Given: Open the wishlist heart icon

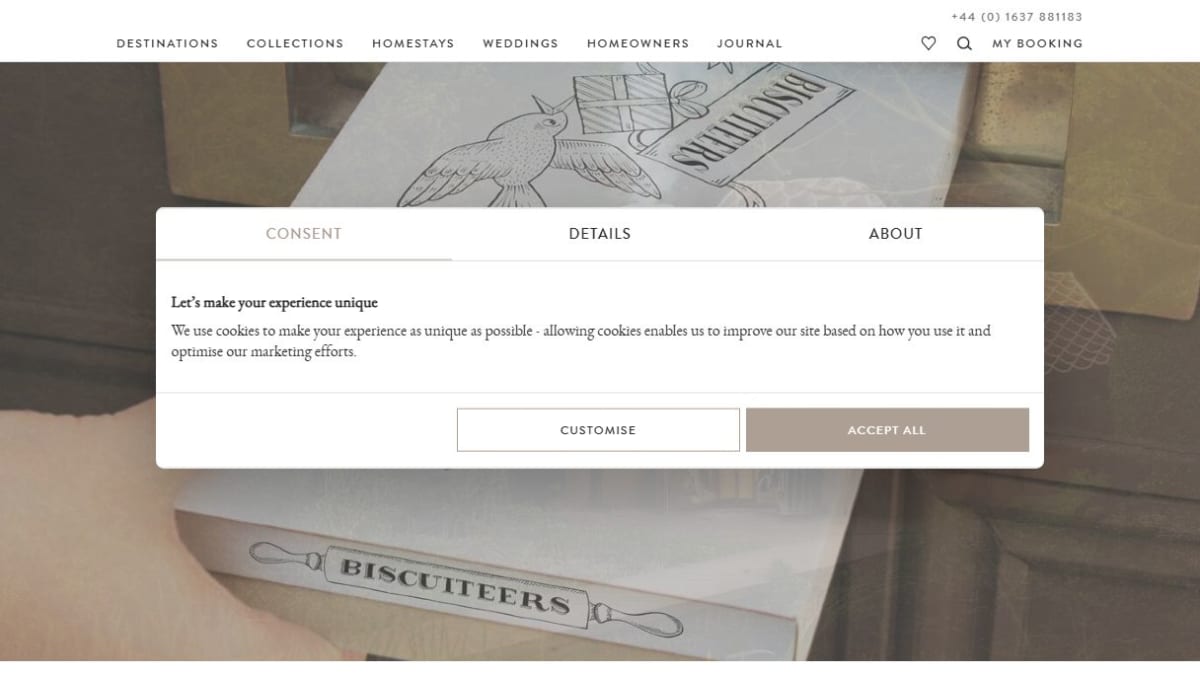Looking at the screenshot, I should click(x=928, y=43).
